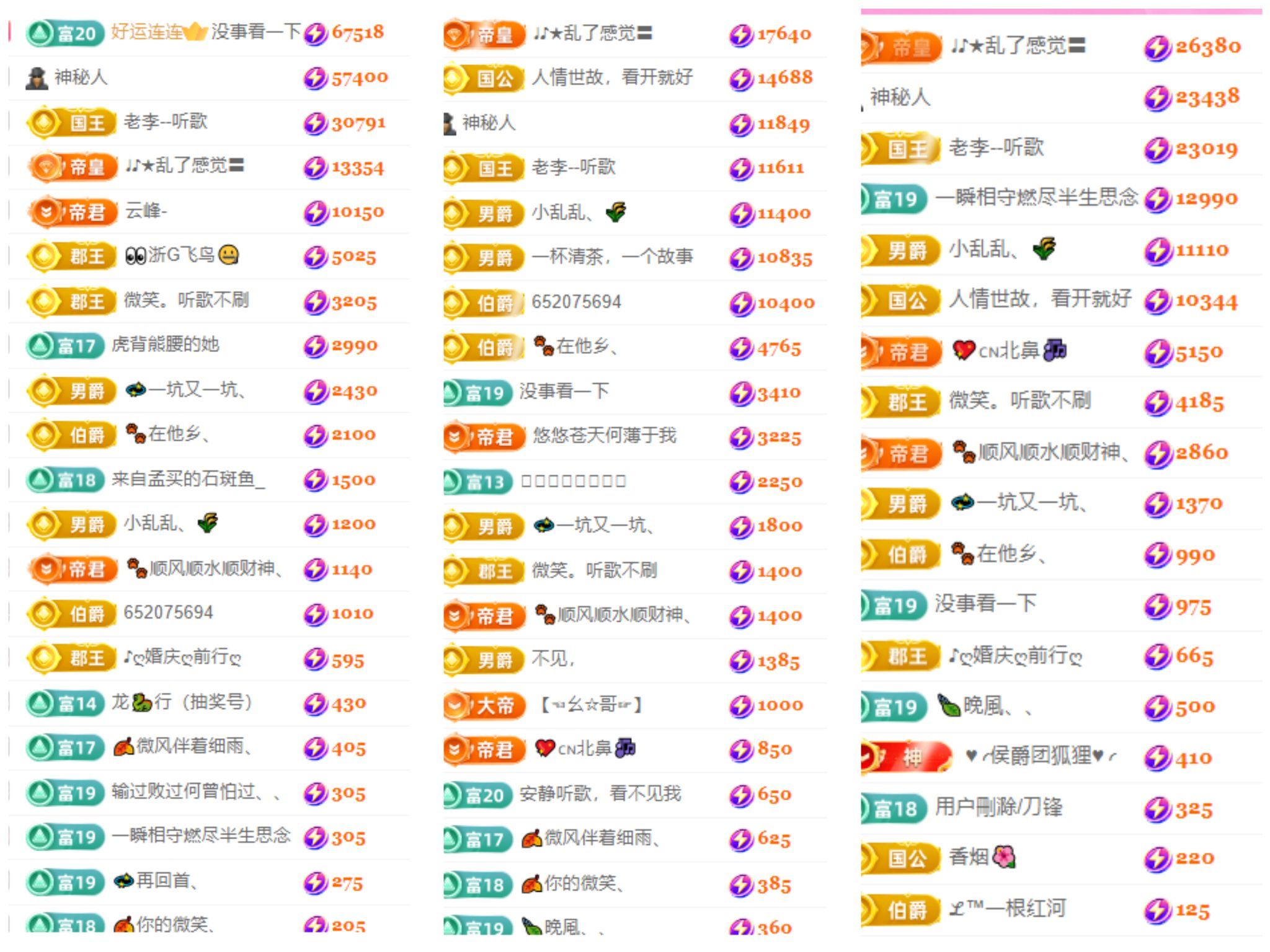Click the 帝皇 badge beside 13354
Viewport: 1270px width, 952px height.
click(73, 167)
